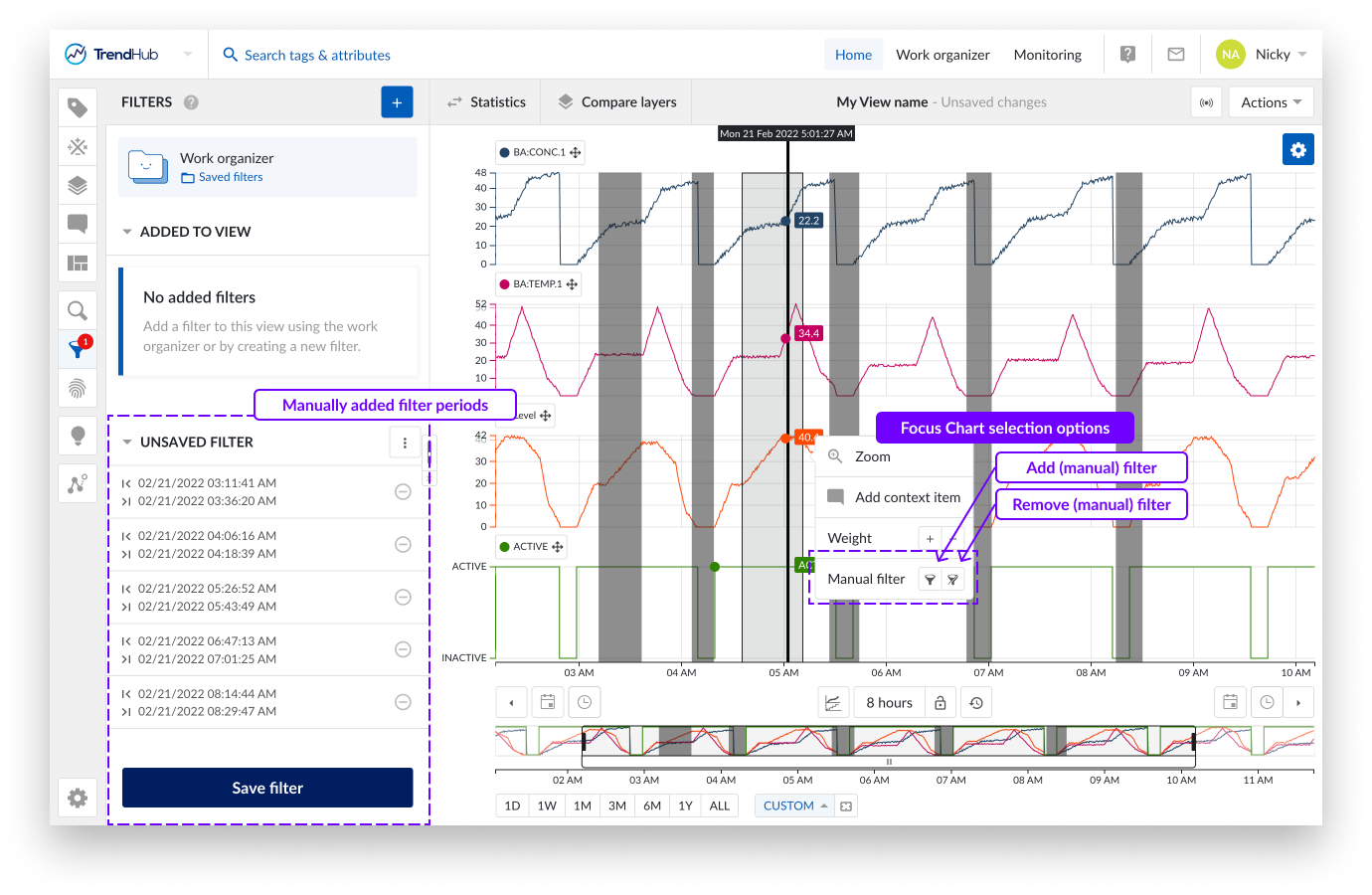Toggle the time span lock icon
The height and width of the screenshot is (895, 1372).
941,703
